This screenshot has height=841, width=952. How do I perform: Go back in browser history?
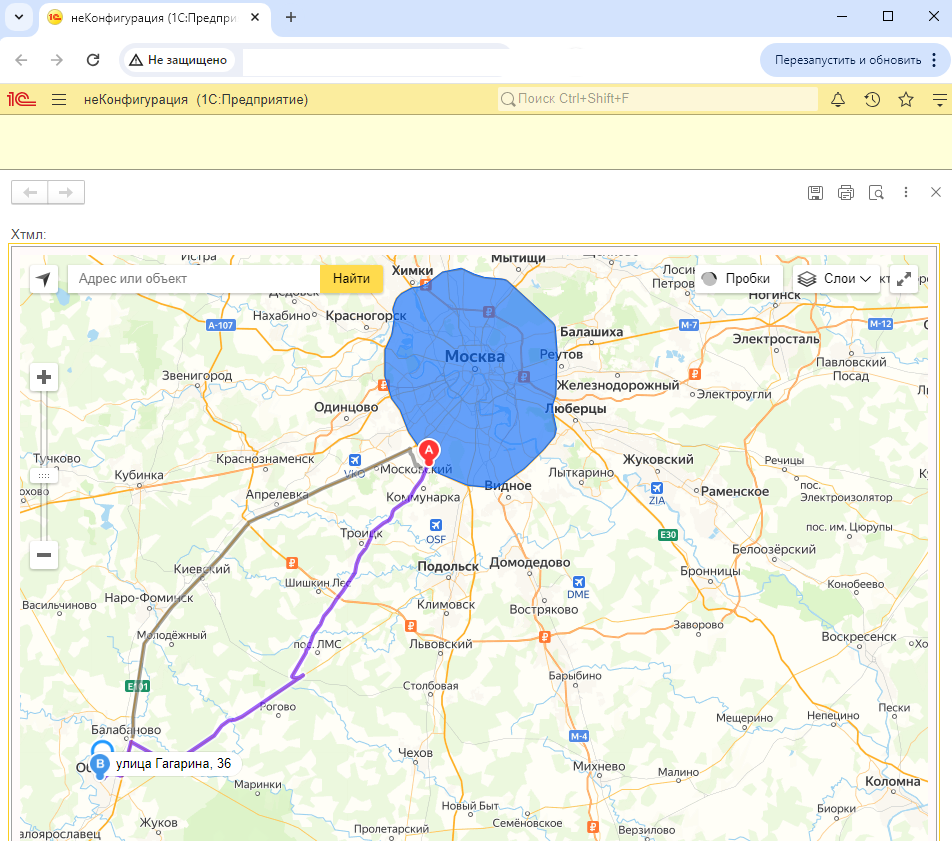21,60
